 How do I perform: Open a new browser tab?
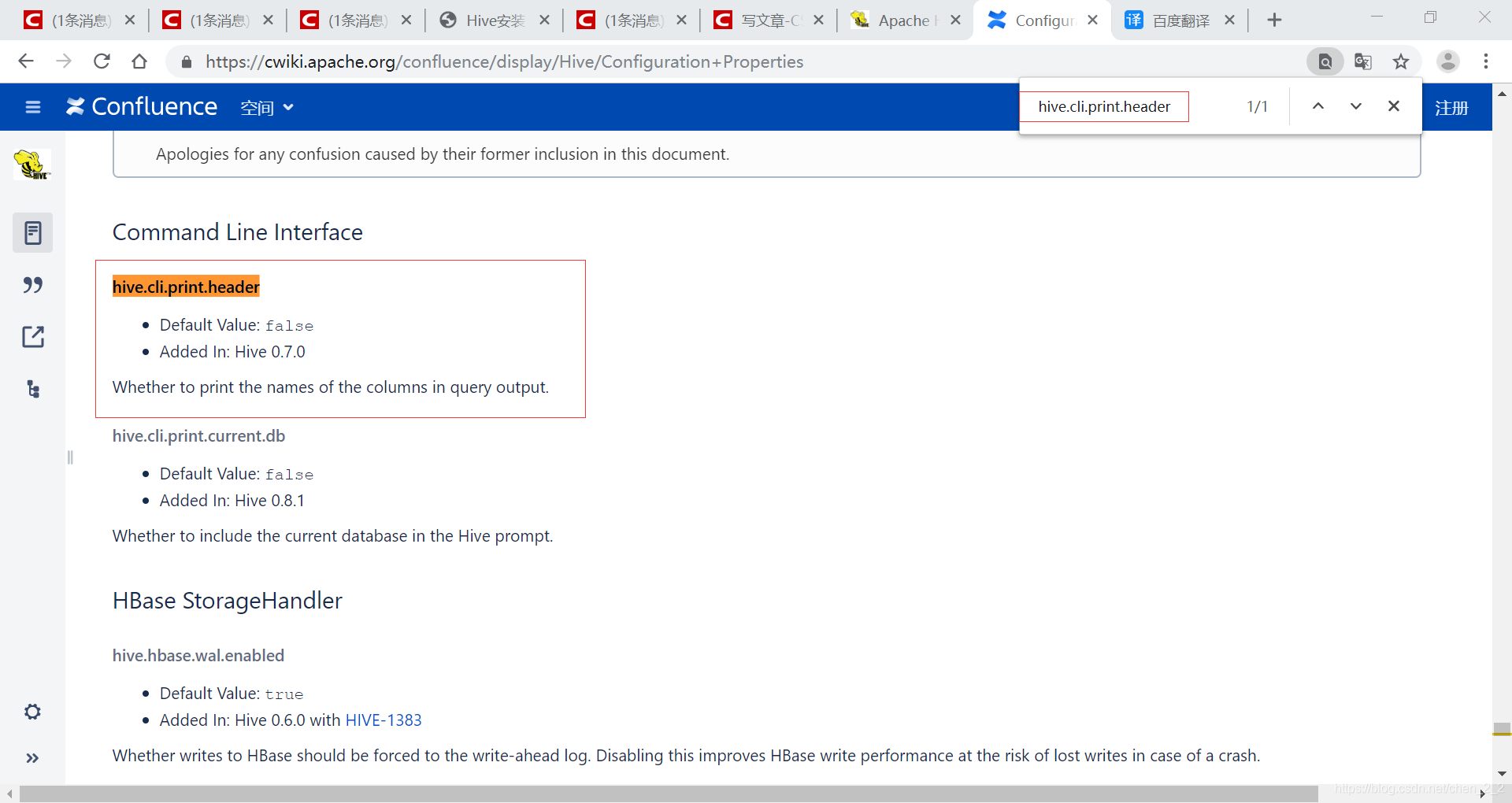click(1274, 20)
